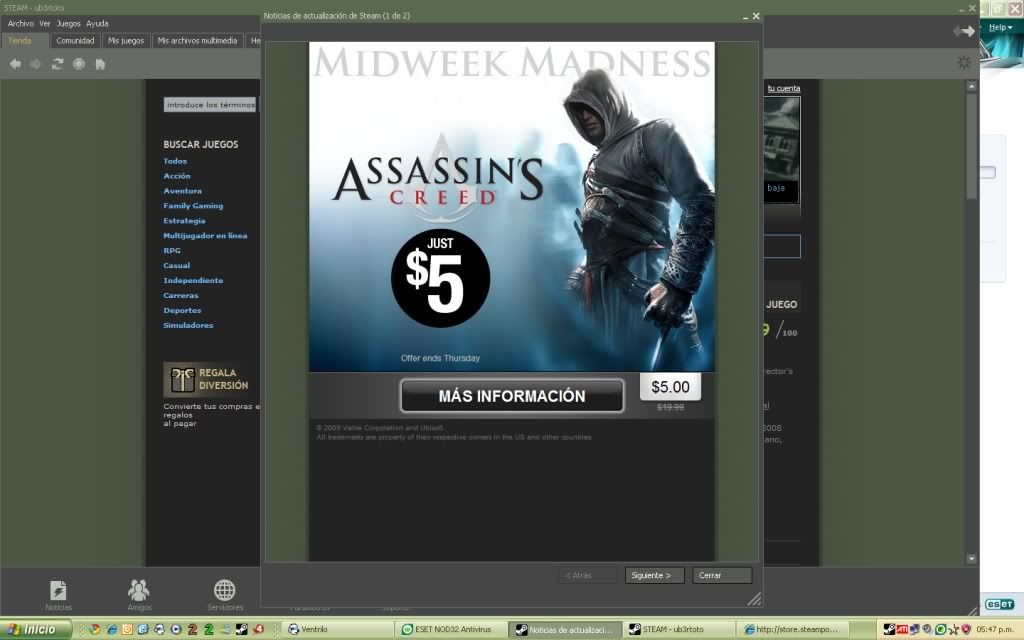Click the Assassin's Creed promo image
This screenshot has width=1024, height=640.
point(512,207)
